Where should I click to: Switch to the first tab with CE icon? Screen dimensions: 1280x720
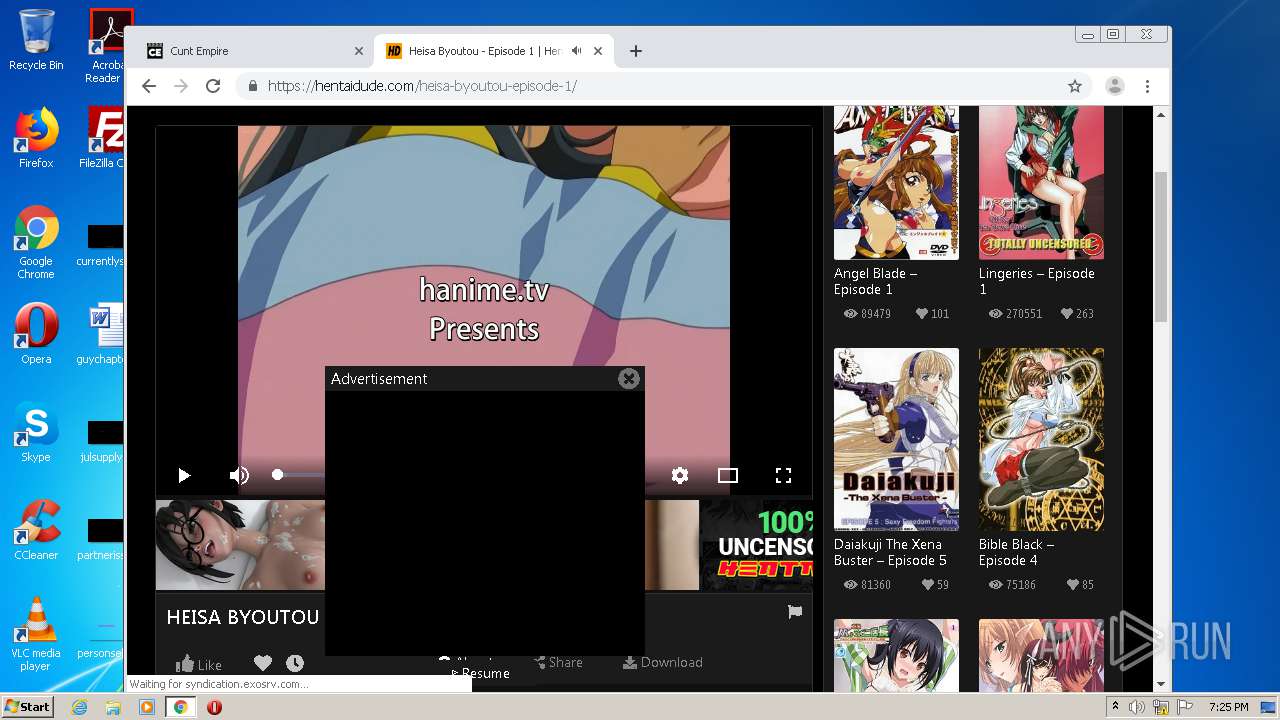[x=253, y=51]
